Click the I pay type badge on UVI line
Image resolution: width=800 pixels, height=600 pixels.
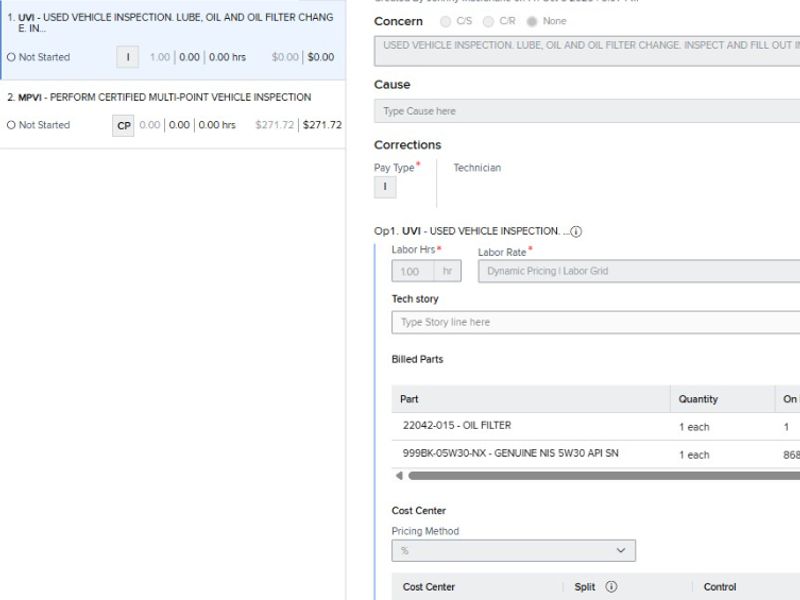[127, 57]
